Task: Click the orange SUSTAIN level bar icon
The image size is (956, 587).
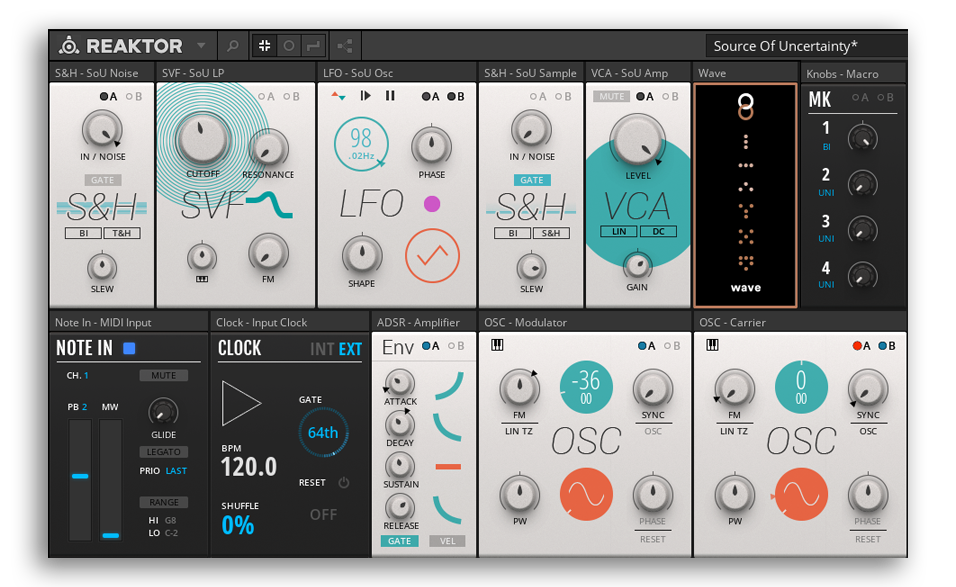Action: tap(448, 467)
